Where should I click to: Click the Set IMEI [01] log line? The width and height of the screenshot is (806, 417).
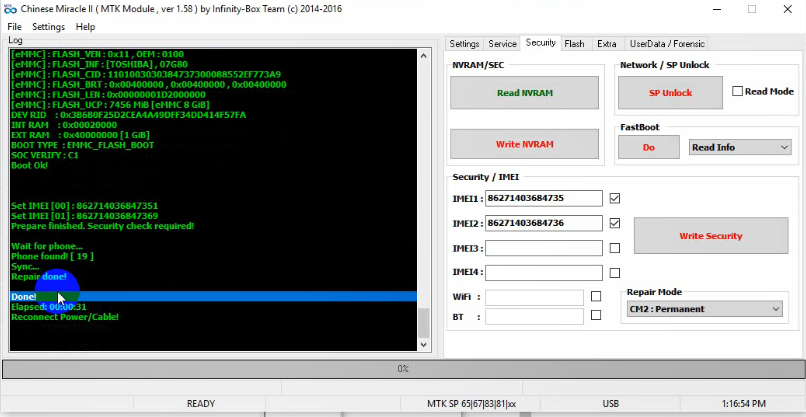[85, 216]
